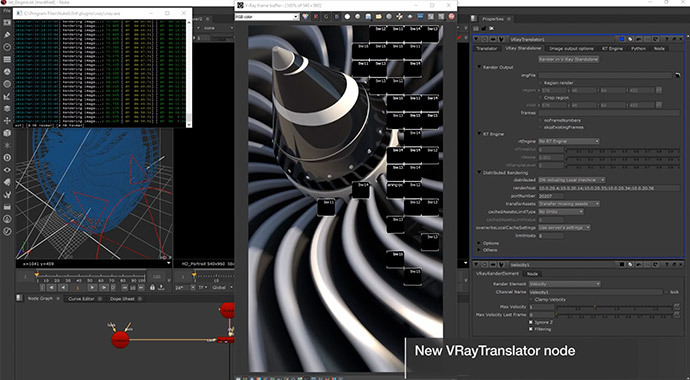Open the Time (clock) node toolbar icon

click(7, 47)
